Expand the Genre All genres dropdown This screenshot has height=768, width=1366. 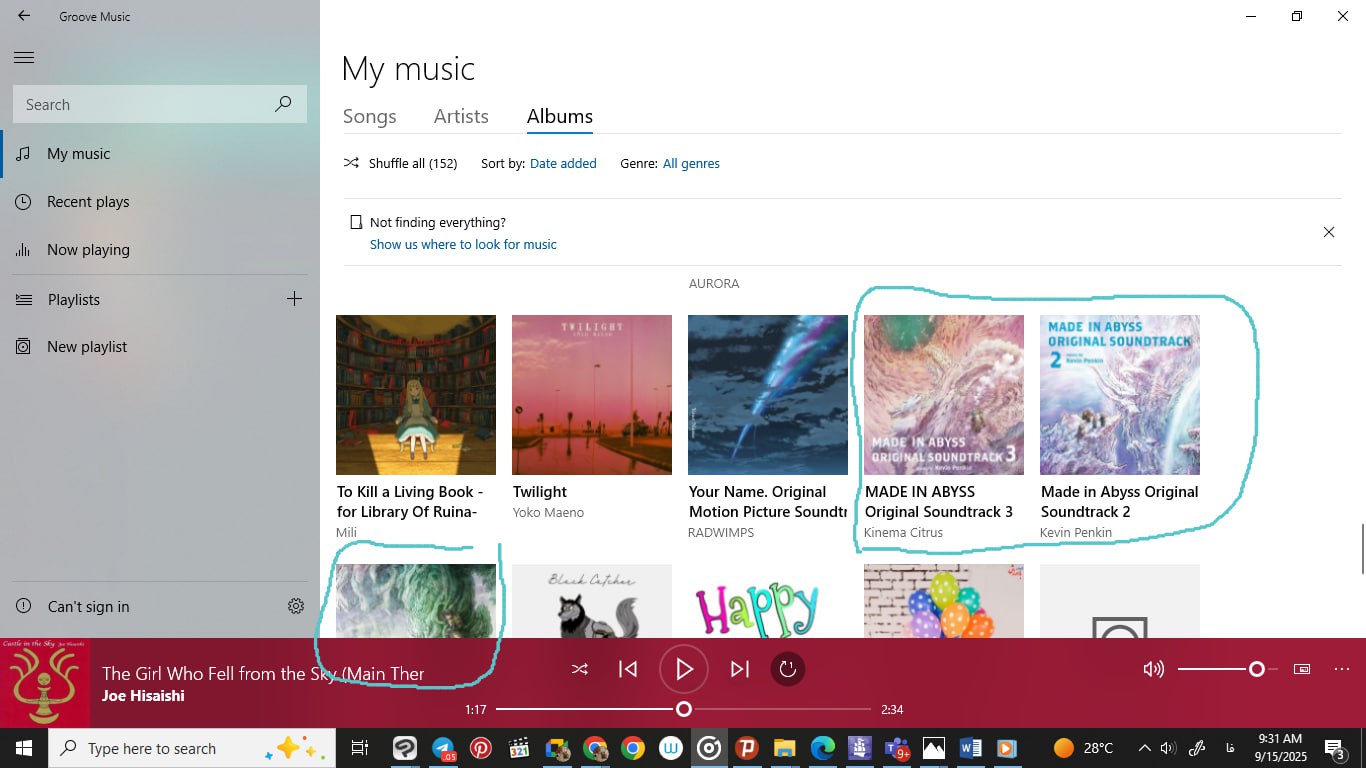pos(691,164)
